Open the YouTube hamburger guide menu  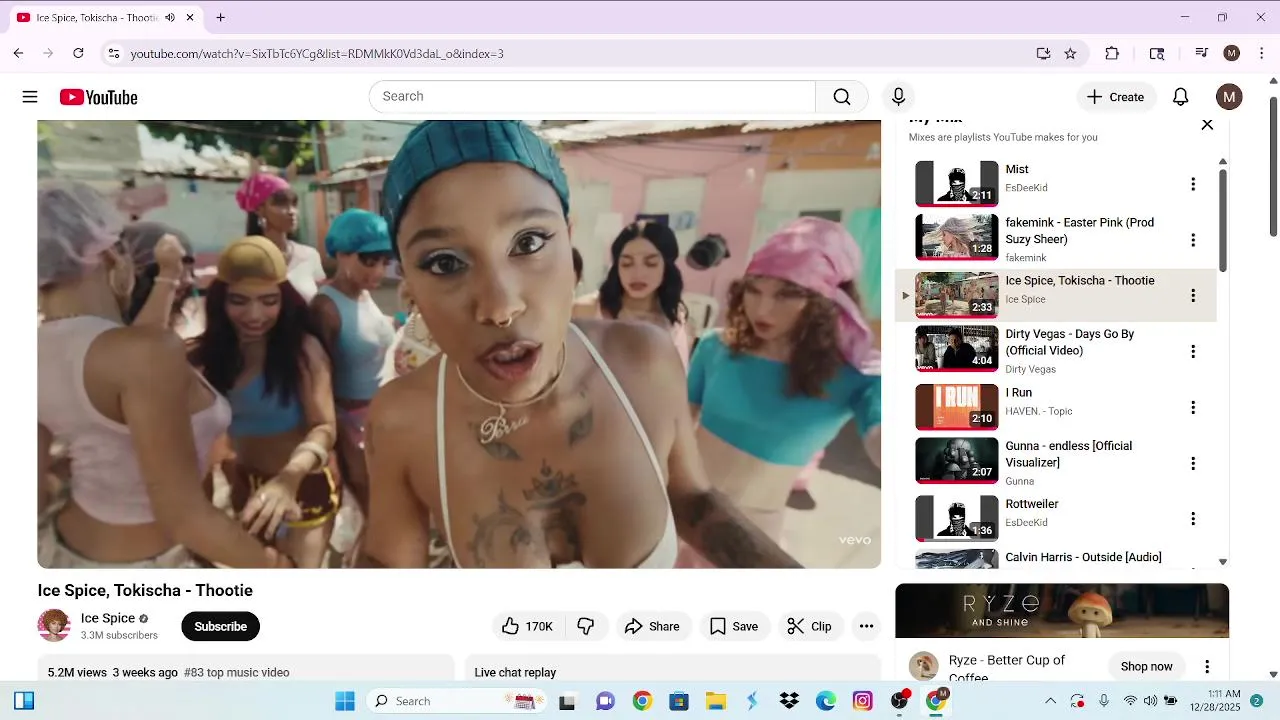click(30, 97)
